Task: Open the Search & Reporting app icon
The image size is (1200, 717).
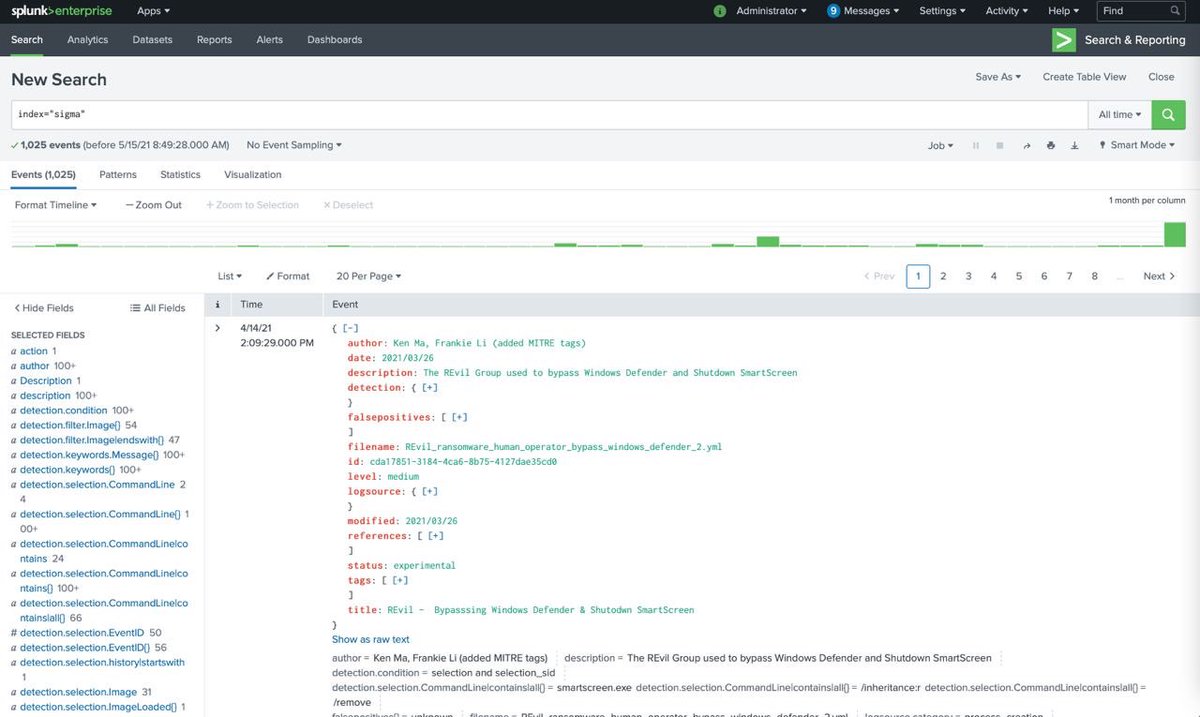Action: (1063, 40)
